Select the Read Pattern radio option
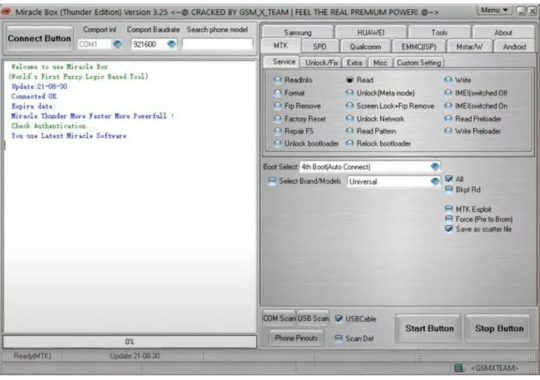540x380 pixels. pos(371,131)
